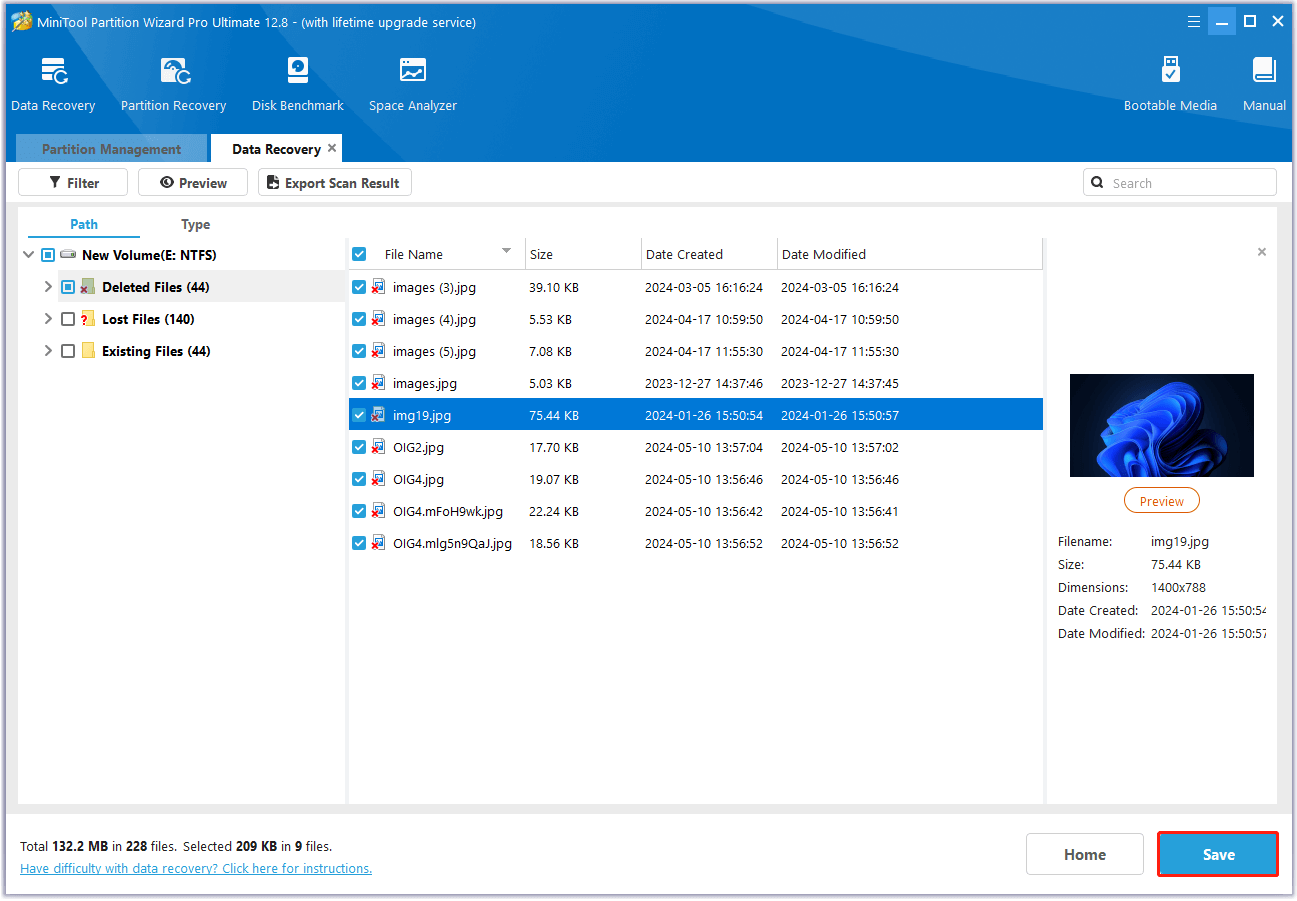
Task: Click the File Name column sort arrow
Action: 506,251
